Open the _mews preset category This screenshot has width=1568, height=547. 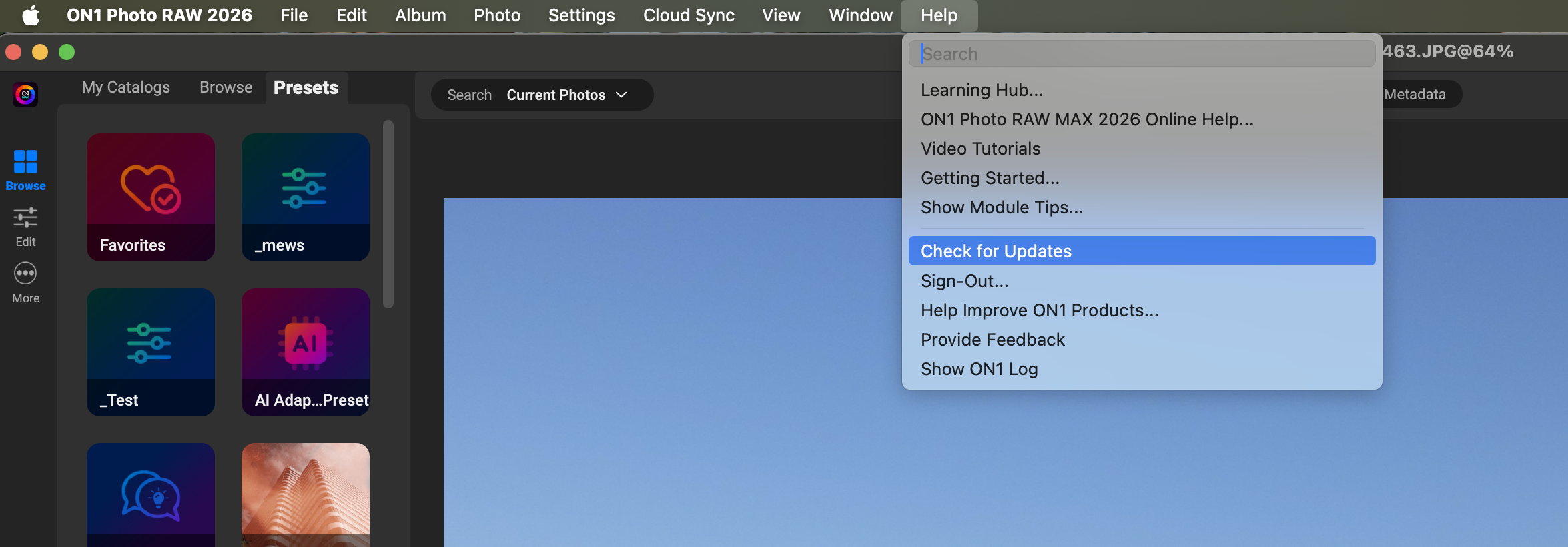306,197
